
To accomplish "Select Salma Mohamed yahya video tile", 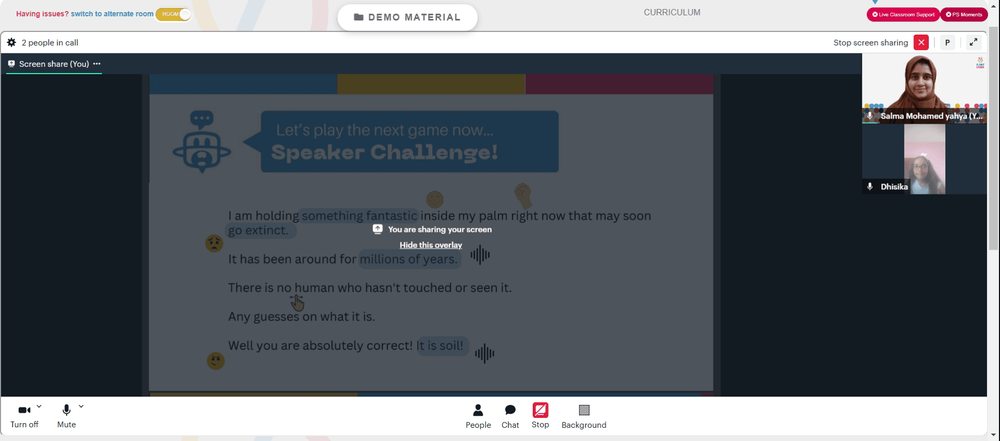I will click(x=923, y=88).
